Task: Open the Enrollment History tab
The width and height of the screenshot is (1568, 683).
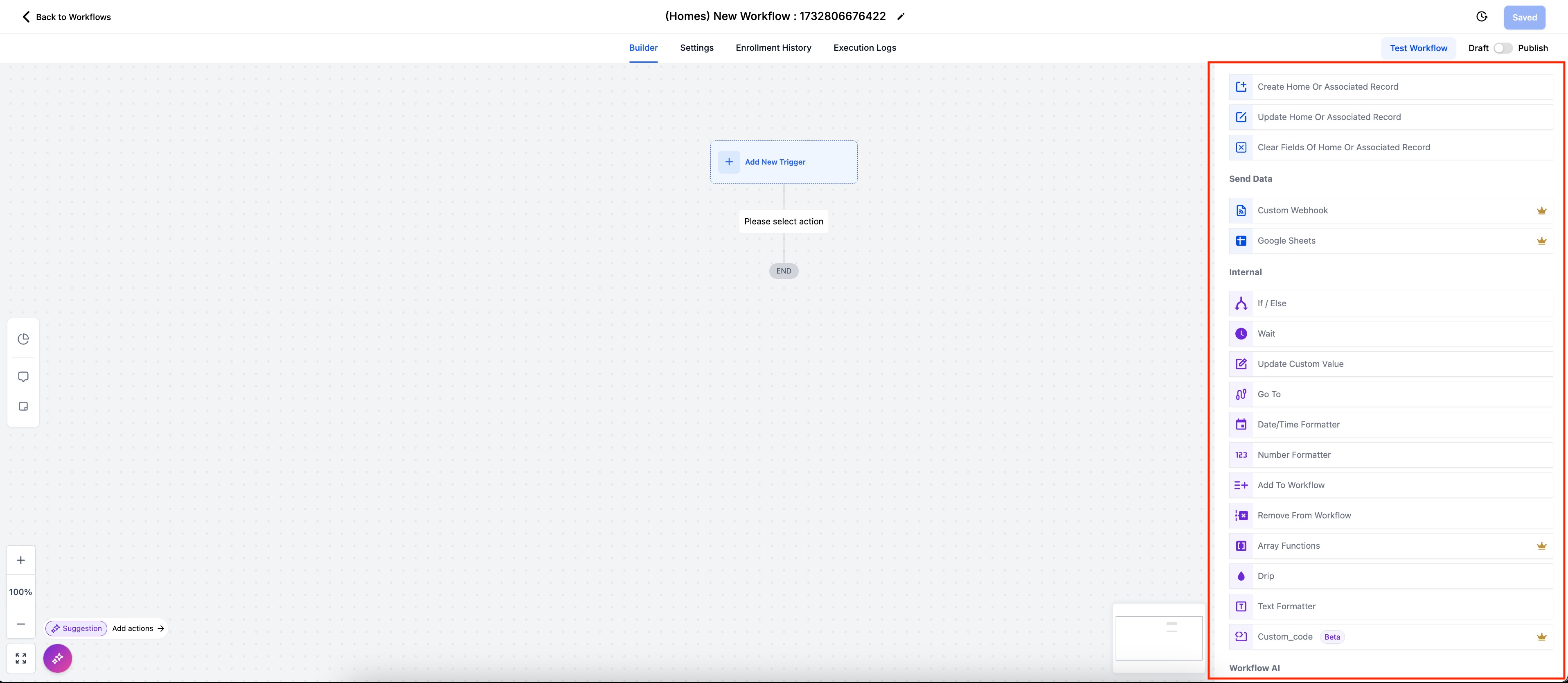Action: pyautogui.click(x=773, y=47)
